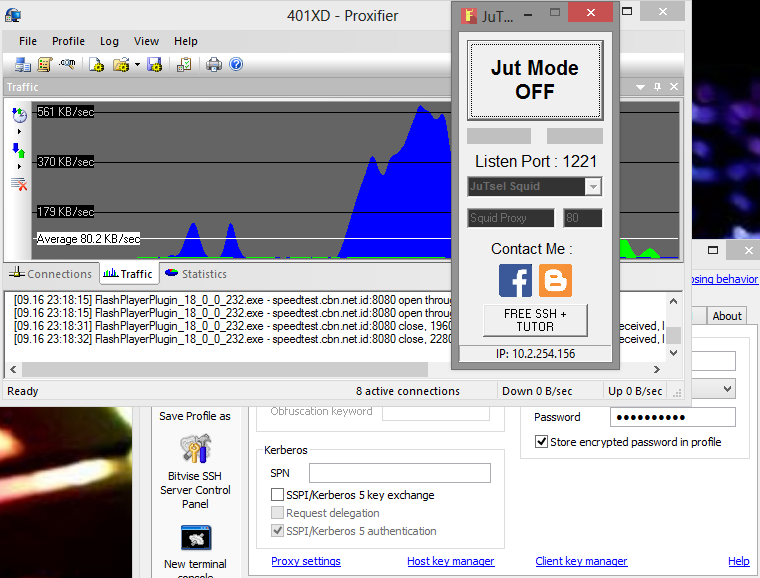Viewport: 760px width, 578px height.
Task: Switch to the About tab in Bitvise
Action: point(727,316)
